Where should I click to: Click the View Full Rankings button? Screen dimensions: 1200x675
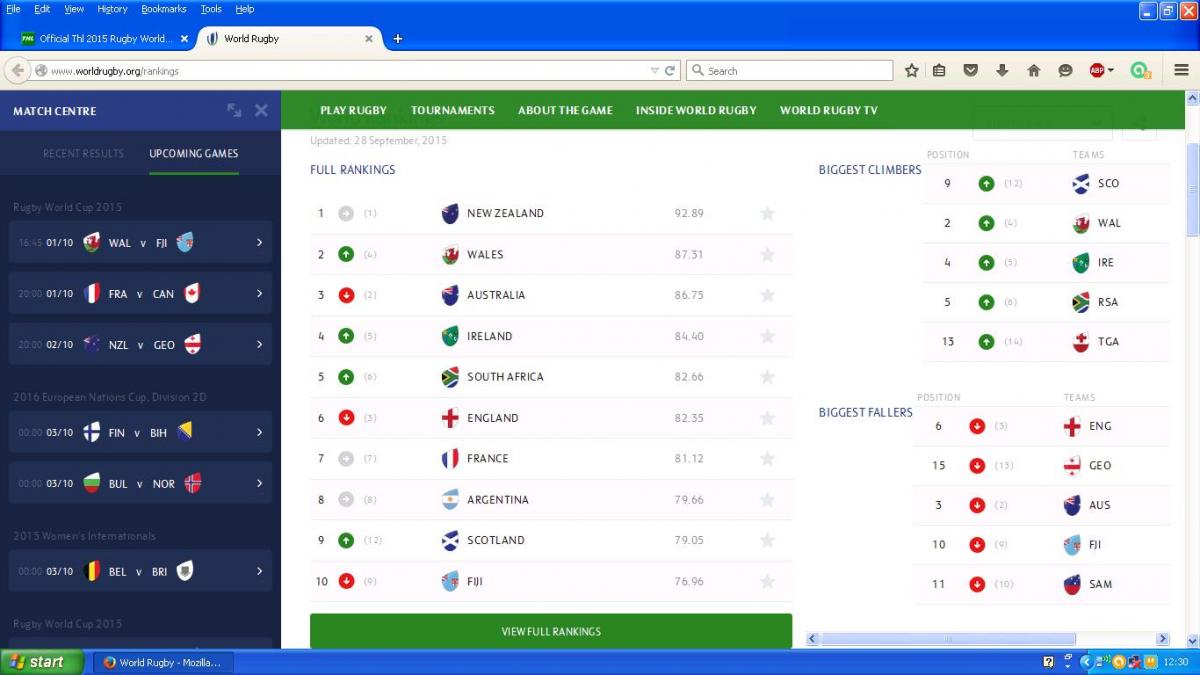(x=551, y=631)
